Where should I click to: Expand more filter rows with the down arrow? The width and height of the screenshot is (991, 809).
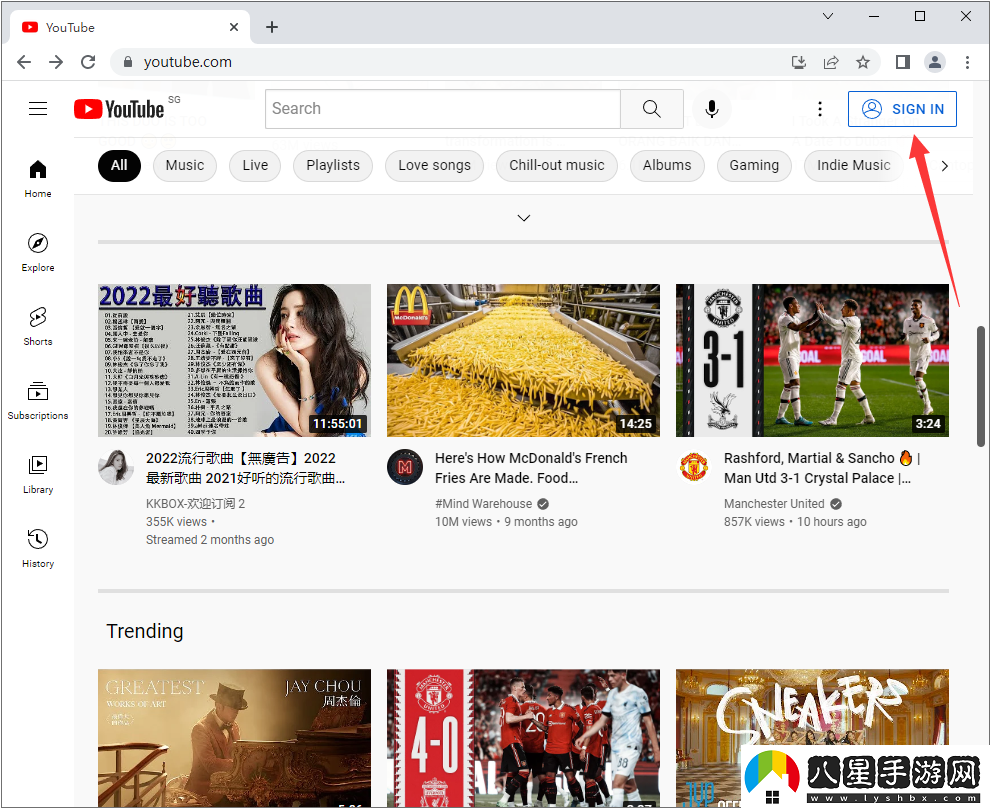(523, 217)
